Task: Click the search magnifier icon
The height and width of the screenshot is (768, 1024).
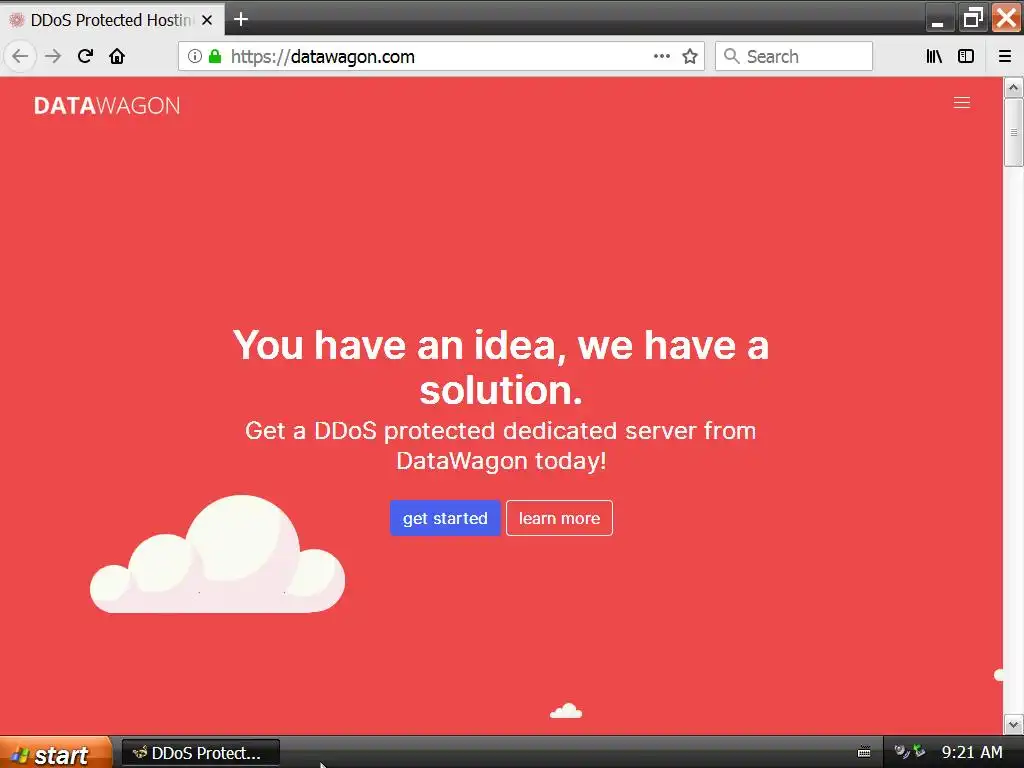Action: tap(731, 56)
